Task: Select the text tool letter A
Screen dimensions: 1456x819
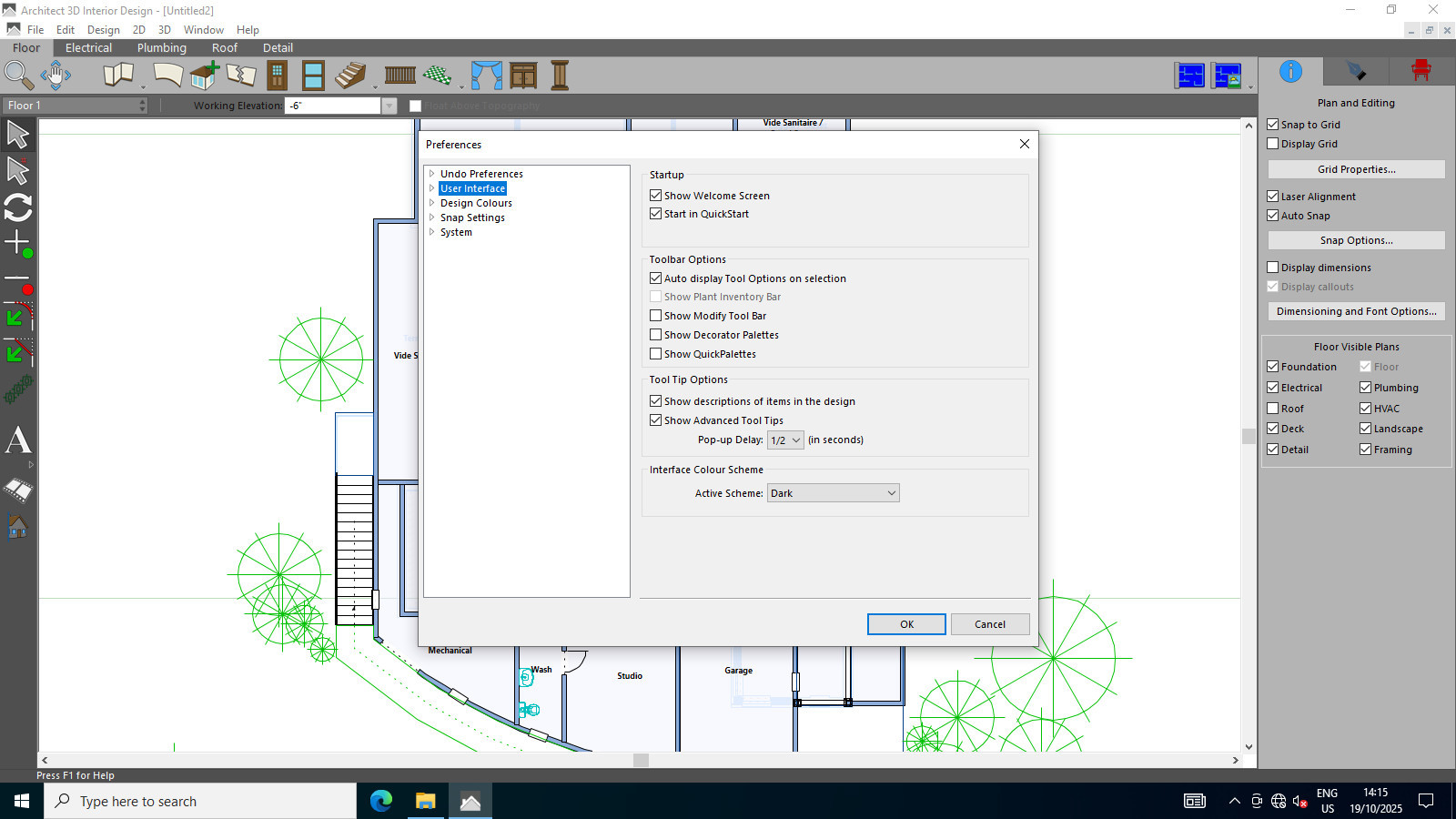Action: pyautogui.click(x=18, y=441)
